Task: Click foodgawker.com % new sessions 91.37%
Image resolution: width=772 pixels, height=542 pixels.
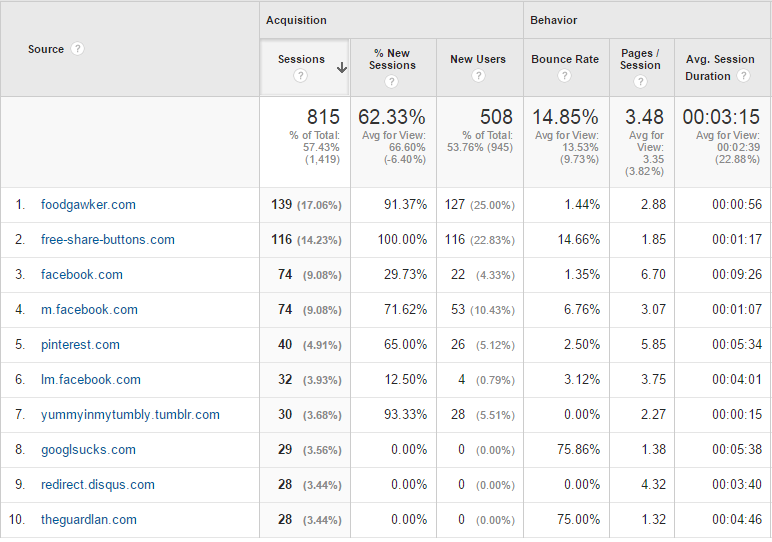Action: (x=405, y=204)
